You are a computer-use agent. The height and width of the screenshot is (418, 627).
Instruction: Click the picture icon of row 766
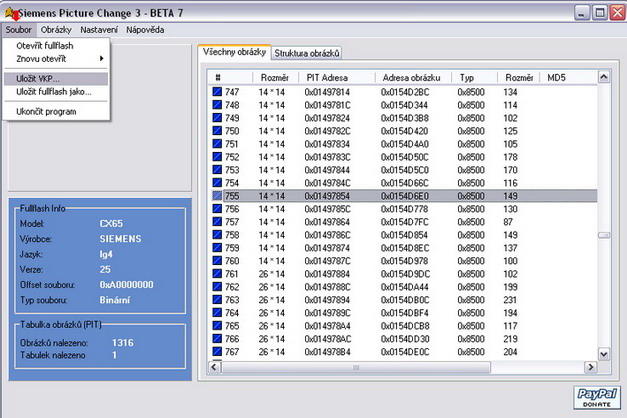217,339
